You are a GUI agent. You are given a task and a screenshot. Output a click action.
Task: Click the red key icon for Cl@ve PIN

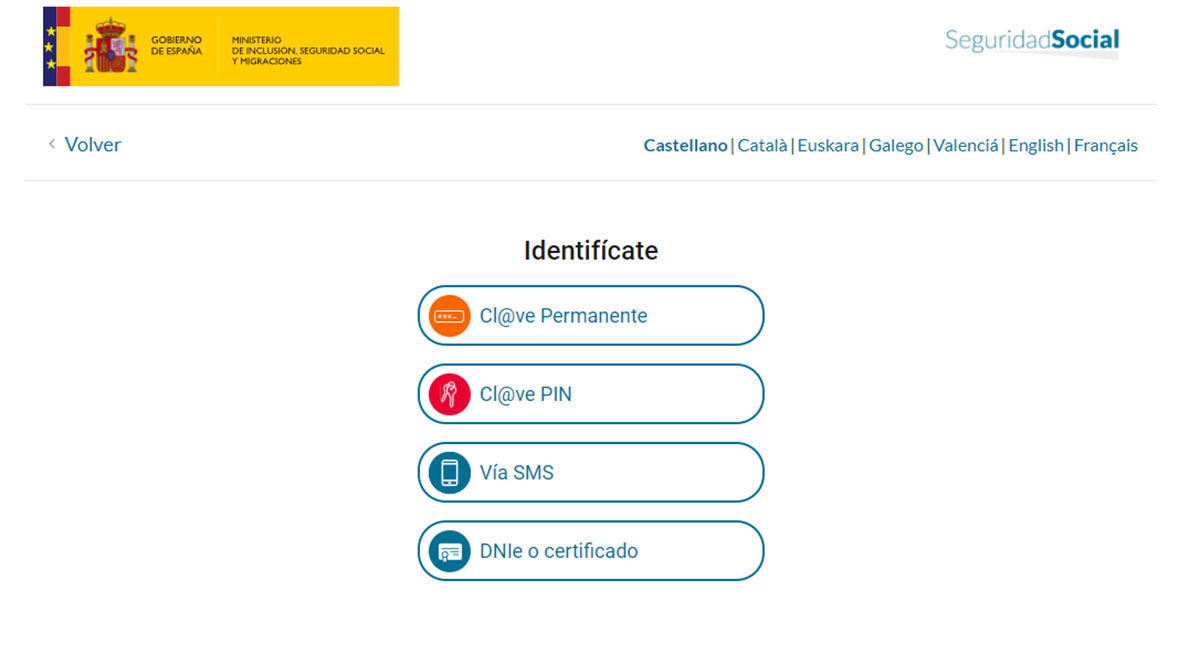(x=448, y=393)
